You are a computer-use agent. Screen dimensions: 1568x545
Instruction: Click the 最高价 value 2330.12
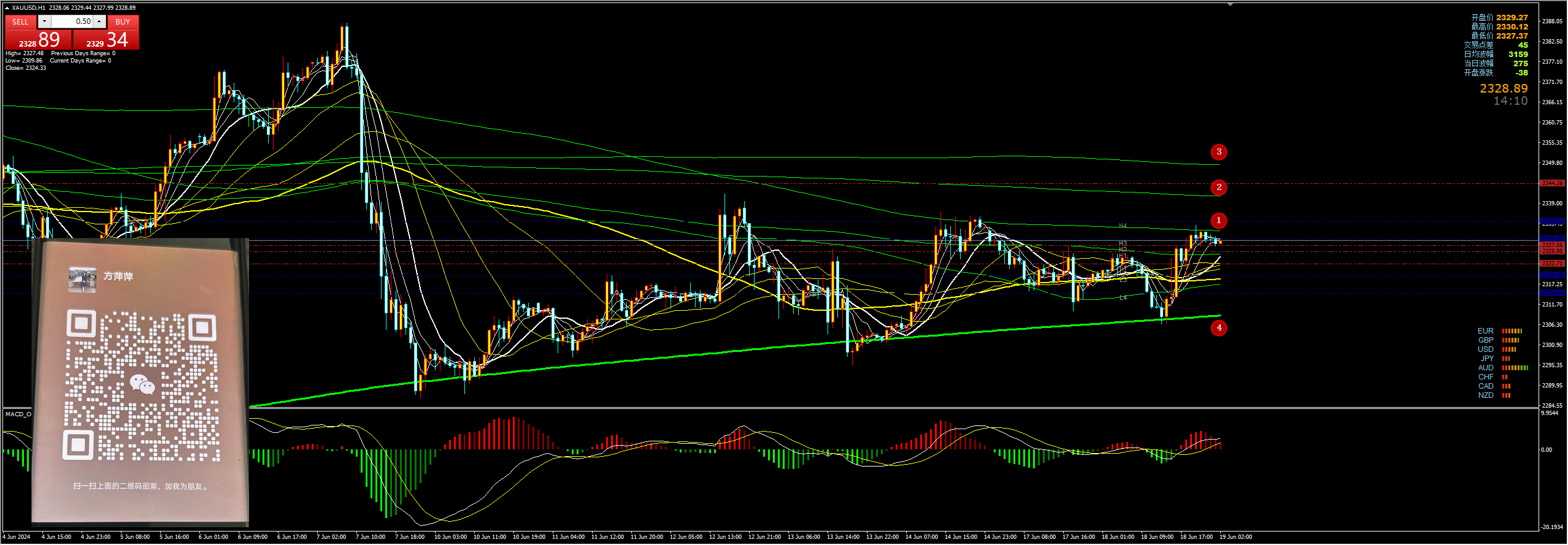click(x=1512, y=27)
